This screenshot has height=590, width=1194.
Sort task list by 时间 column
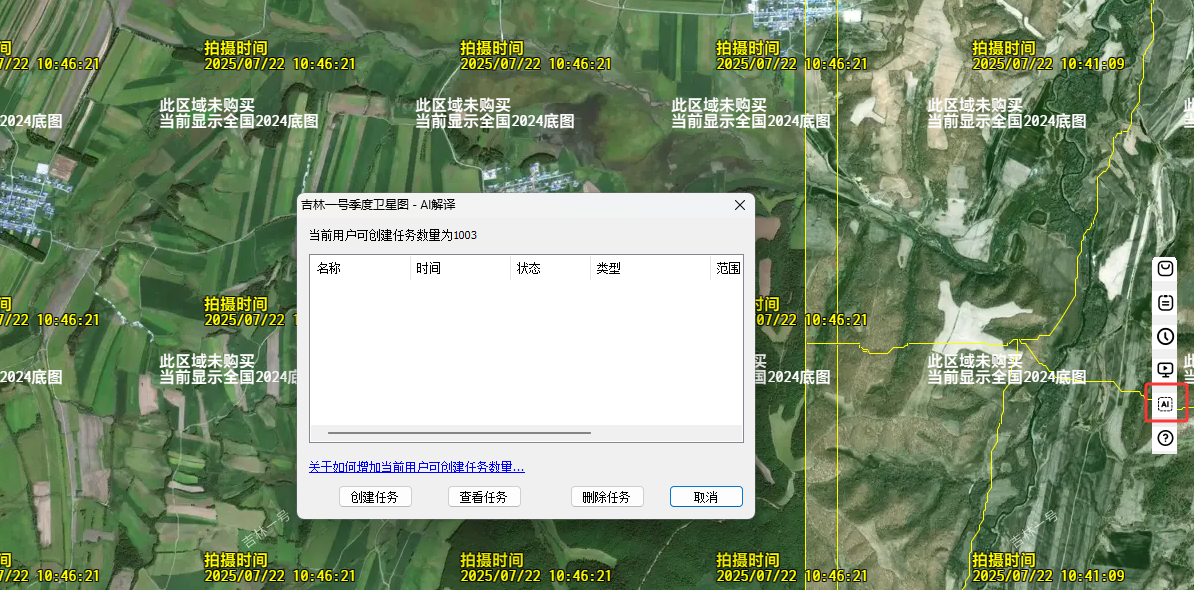tap(430, 268)
